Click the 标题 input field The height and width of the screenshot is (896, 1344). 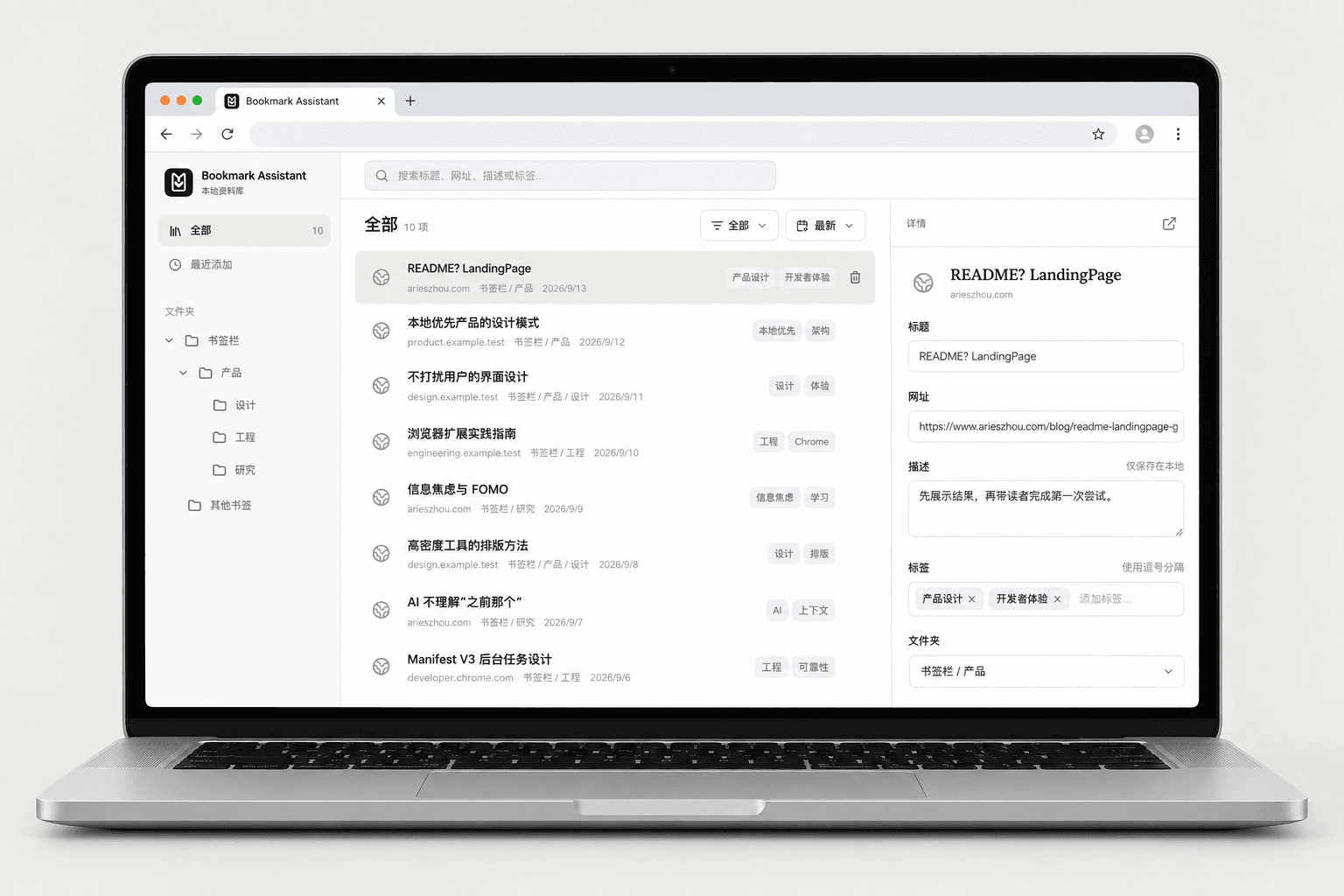click(1046, 356)
